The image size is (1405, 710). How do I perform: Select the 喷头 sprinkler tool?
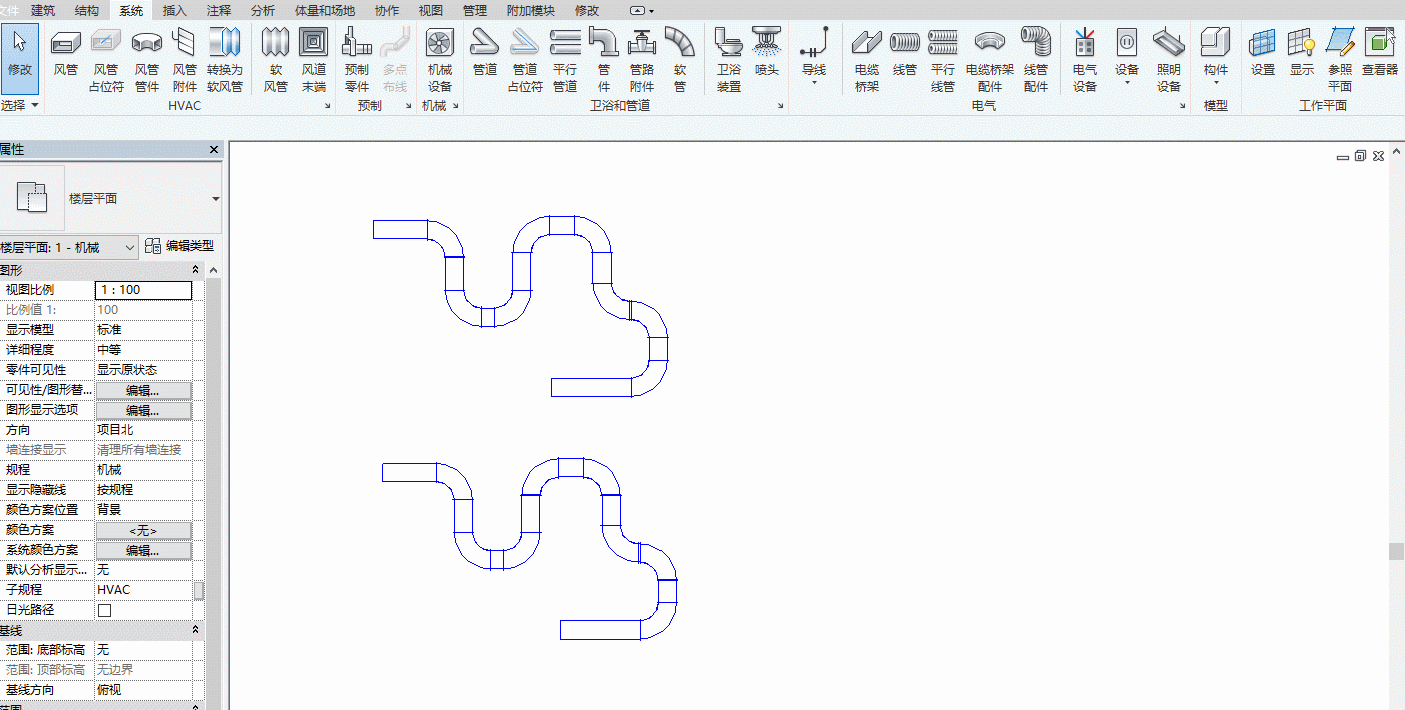pyautogui.click(x=767, y=52)
